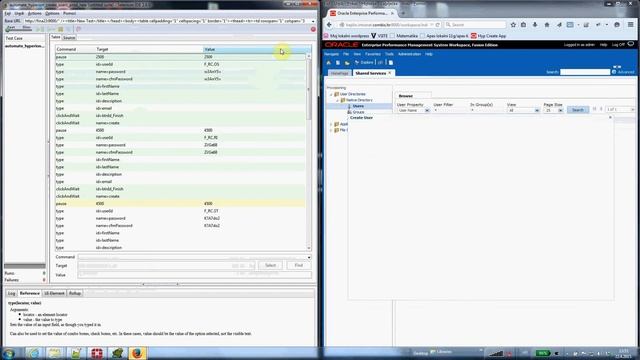
Task: Click the Firefox search box
Action: coord(475,25)
